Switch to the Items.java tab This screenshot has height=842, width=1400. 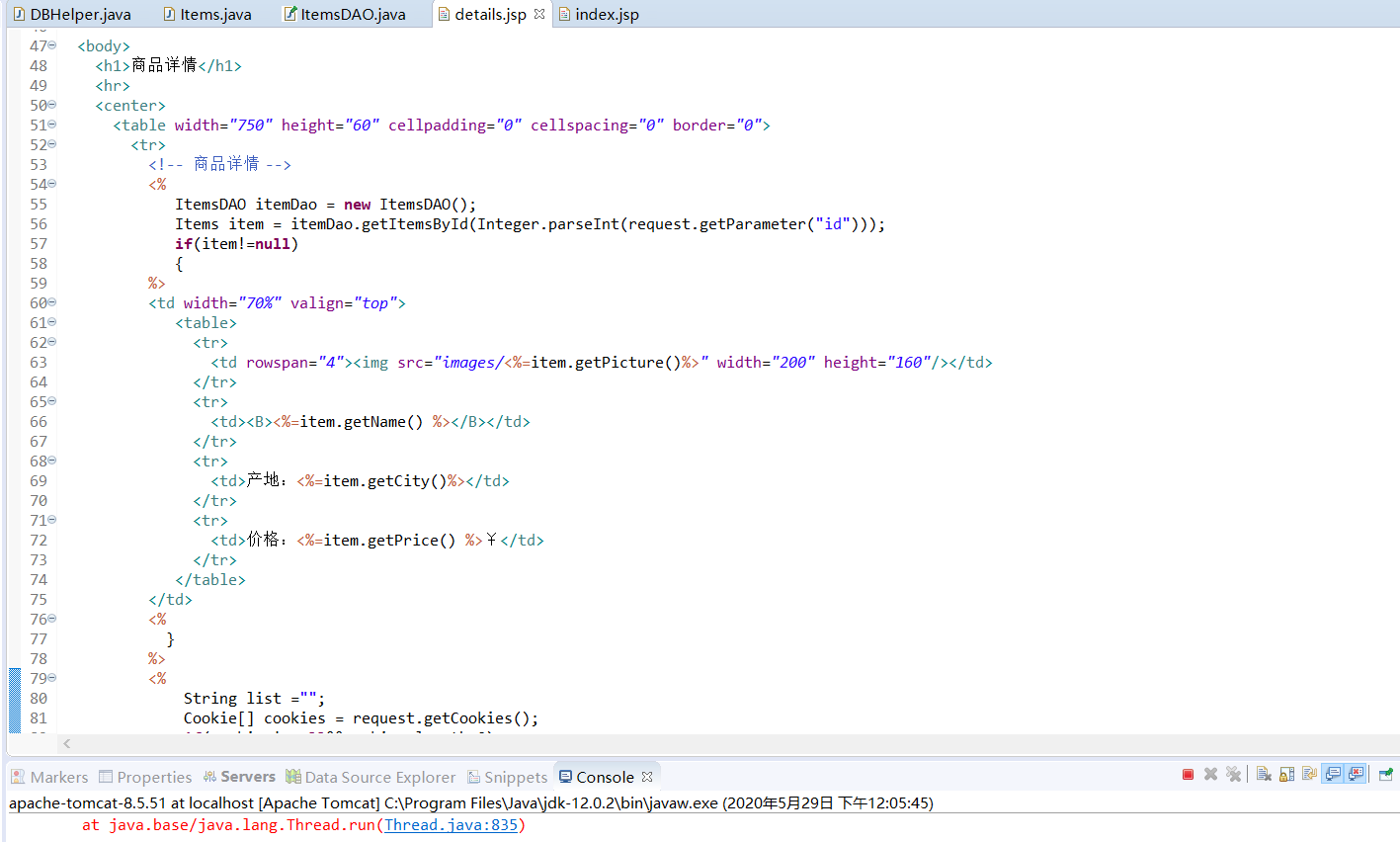(207, 14)
